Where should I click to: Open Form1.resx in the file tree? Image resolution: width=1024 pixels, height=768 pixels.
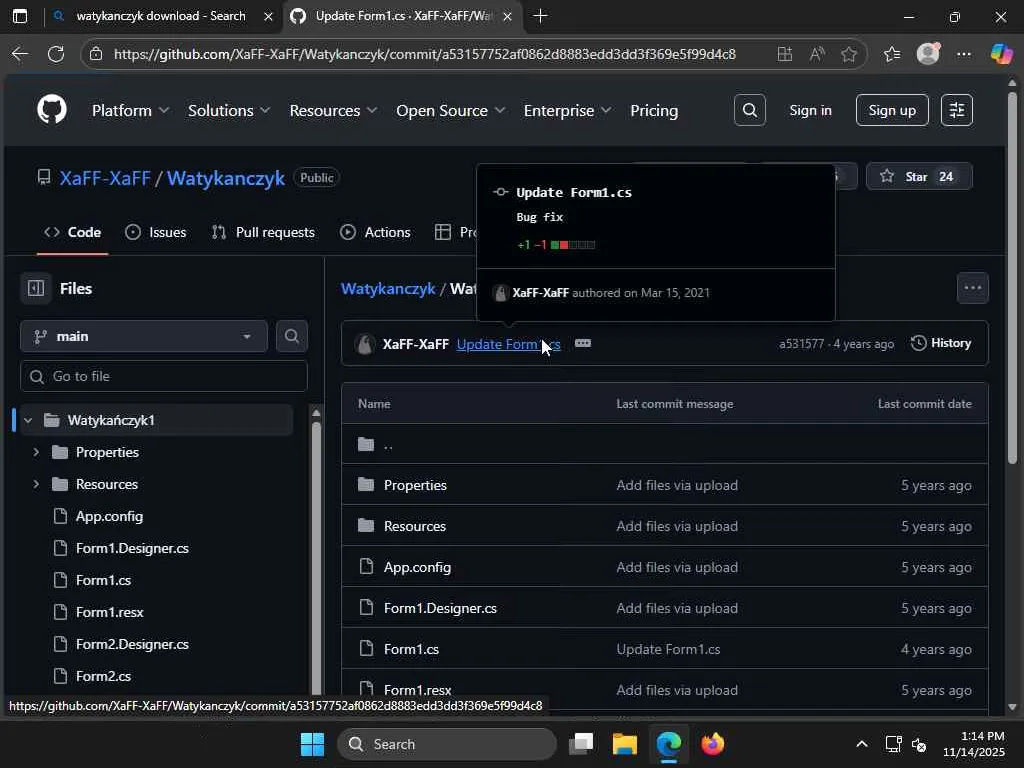tap(109, 612)
